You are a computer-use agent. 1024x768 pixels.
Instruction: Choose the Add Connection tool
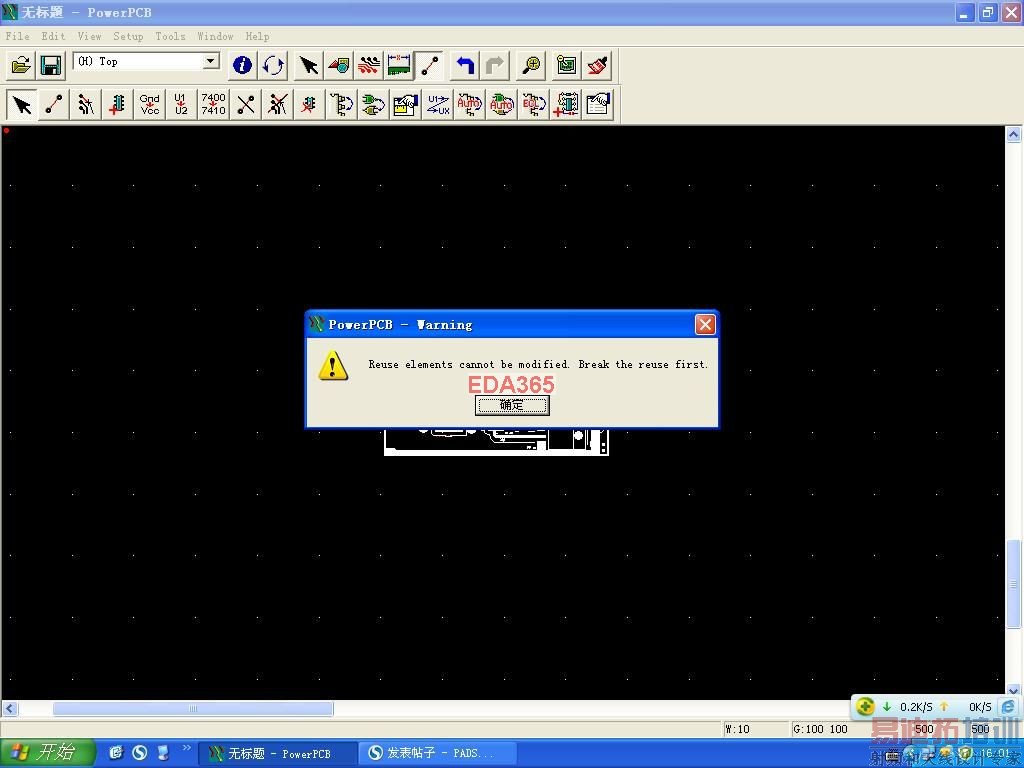pyautogui.click(x=54, y=104)
